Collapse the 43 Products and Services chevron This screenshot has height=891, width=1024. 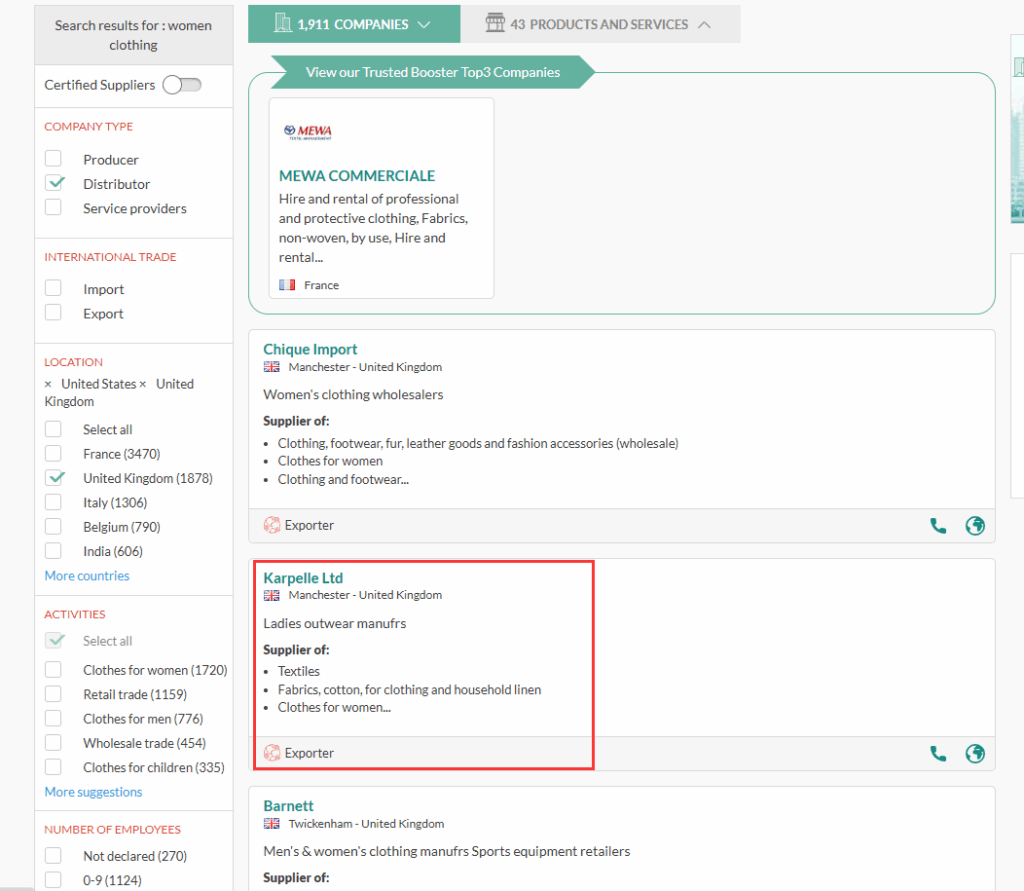pyautogui.click(x=704, y=24)
